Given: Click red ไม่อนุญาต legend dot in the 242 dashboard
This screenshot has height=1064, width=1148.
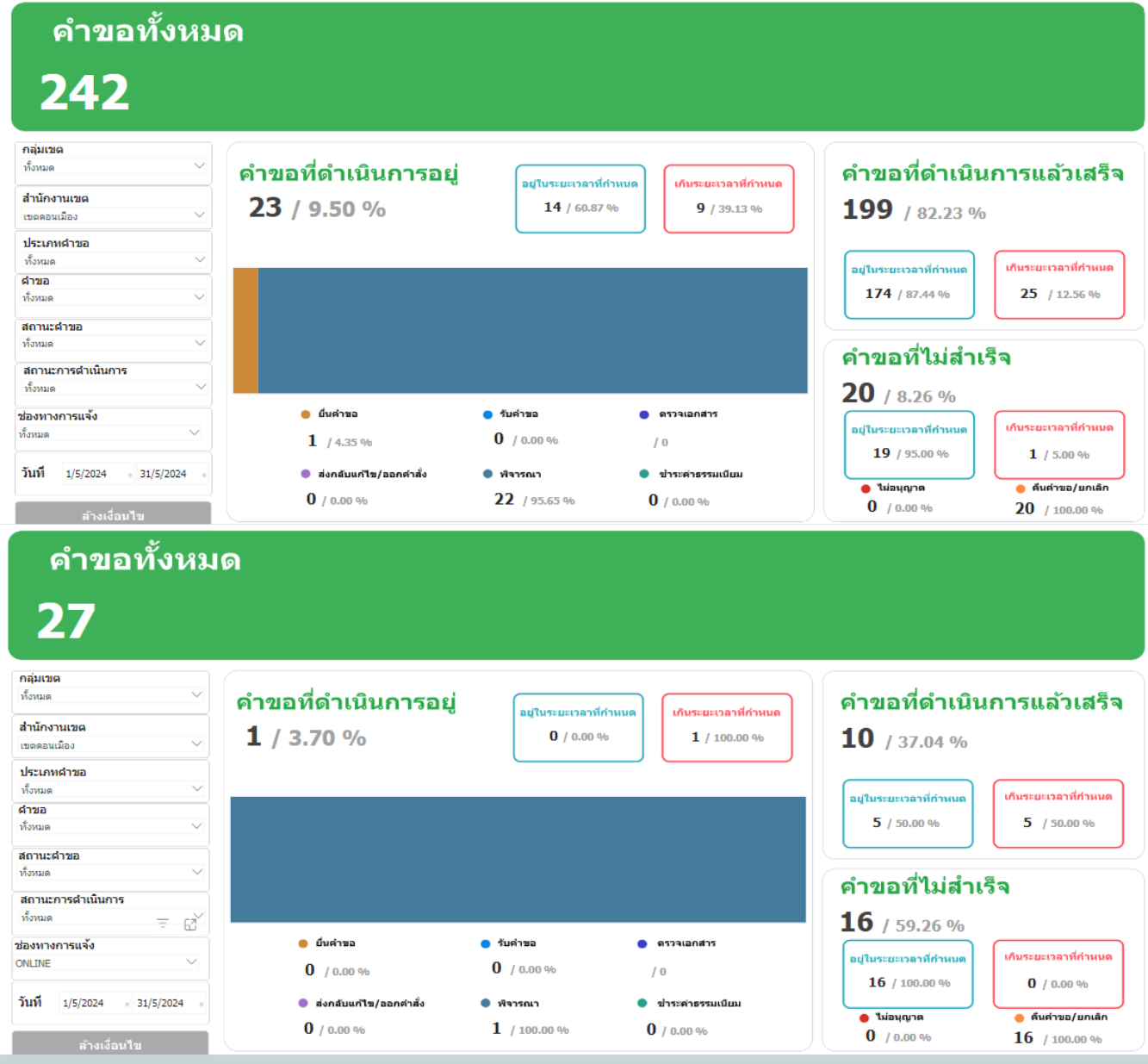Looking at the screenshot, I should pos(866,488).
